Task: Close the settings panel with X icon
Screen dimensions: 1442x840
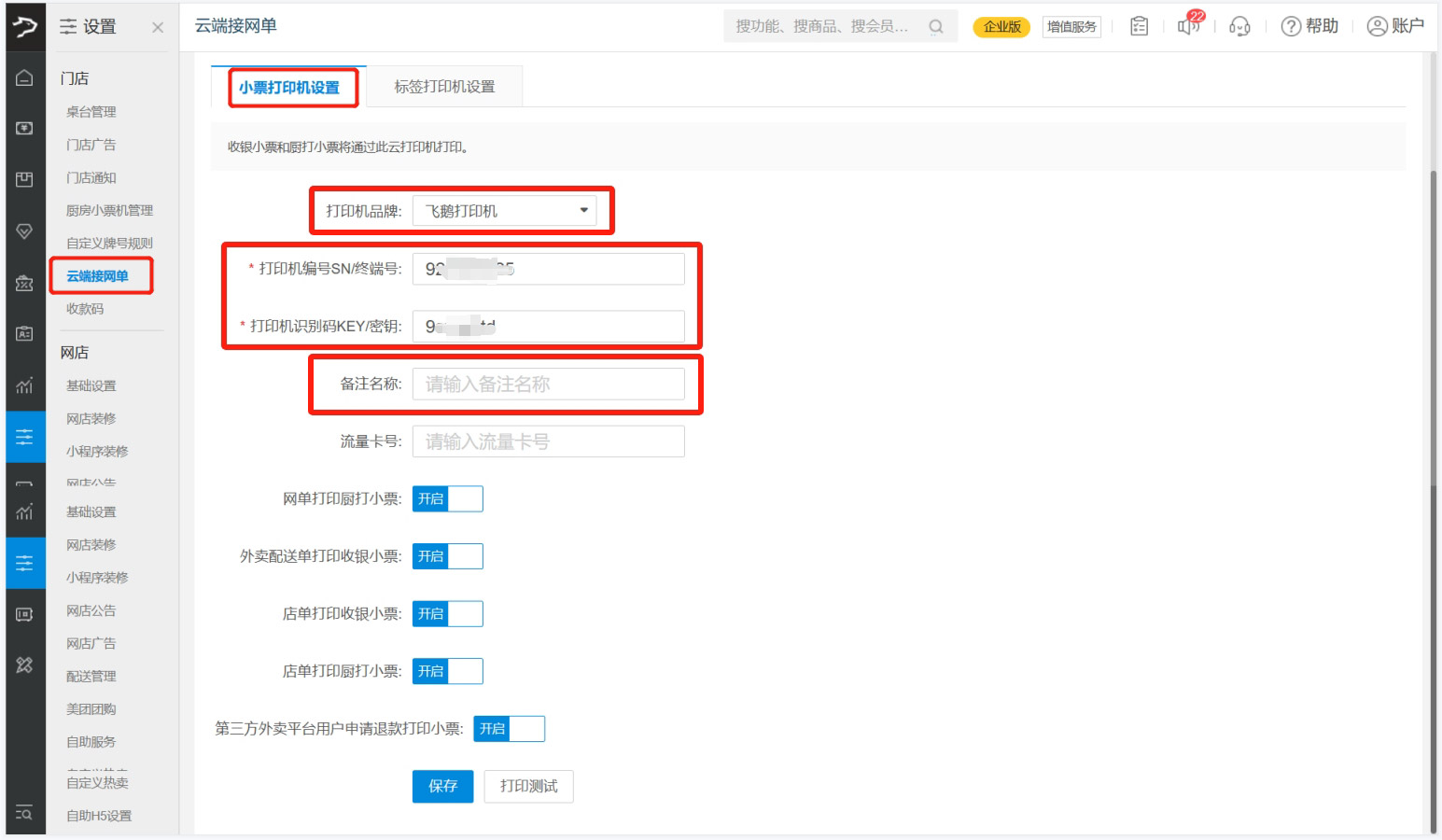Action: (158, 27)
